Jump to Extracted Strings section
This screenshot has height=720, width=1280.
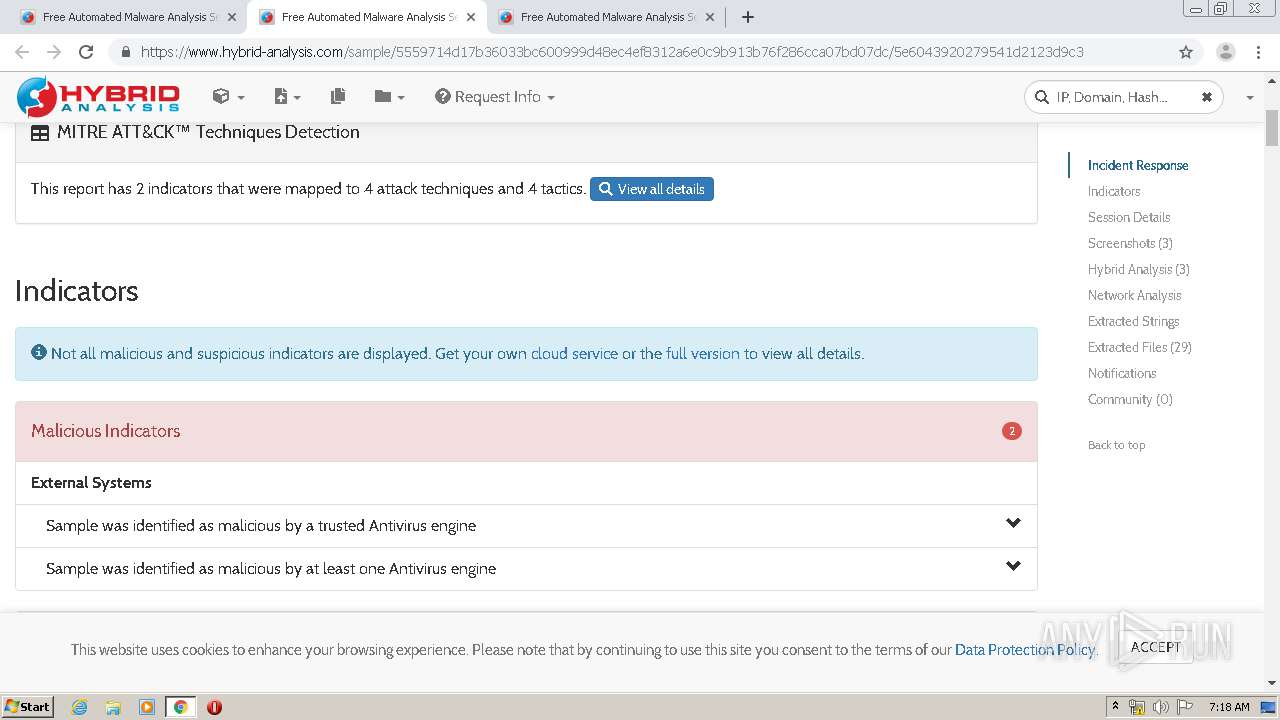click(x=1133, y=321)
